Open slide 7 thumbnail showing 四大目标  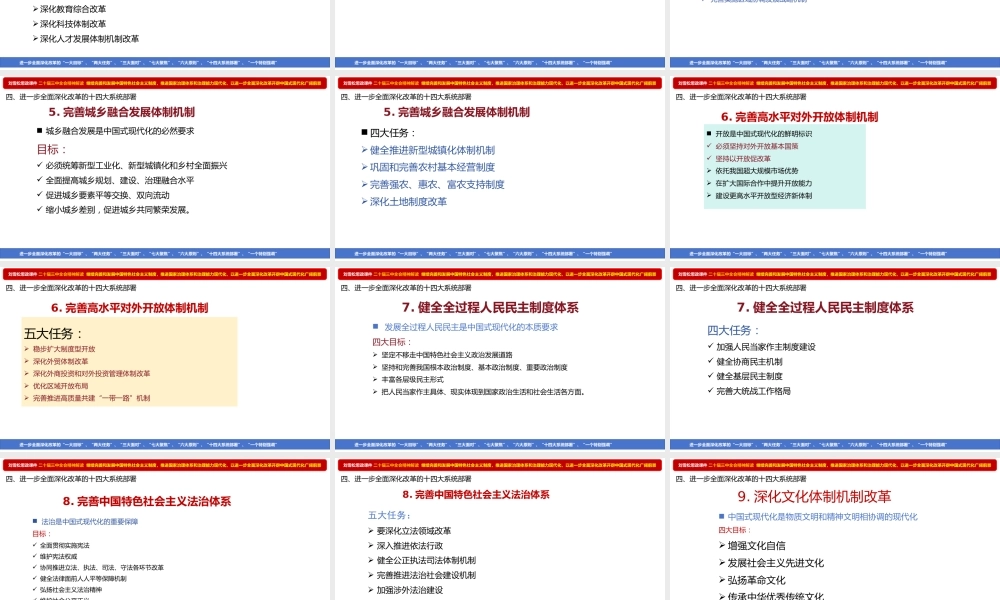point(499,358)
